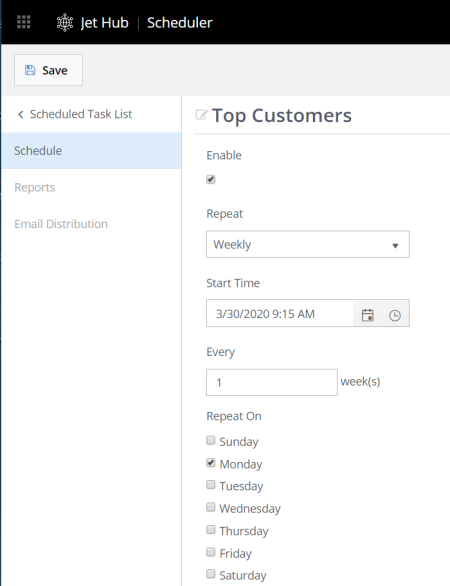
Task: Click the Every week(s) number field
Action: (272, 382)
